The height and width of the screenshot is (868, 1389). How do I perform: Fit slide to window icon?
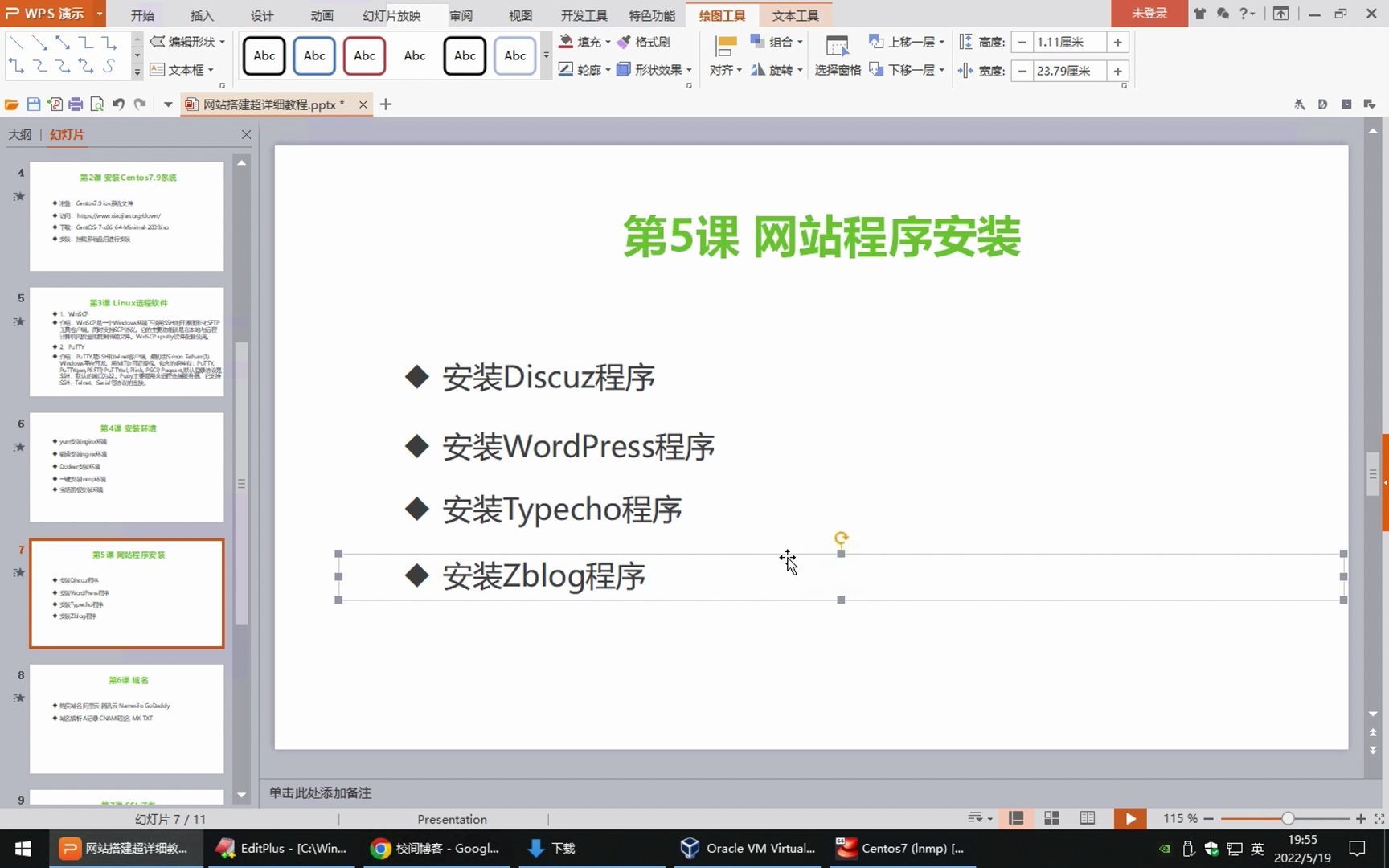pyautogui.click(x=1379, y=818)
